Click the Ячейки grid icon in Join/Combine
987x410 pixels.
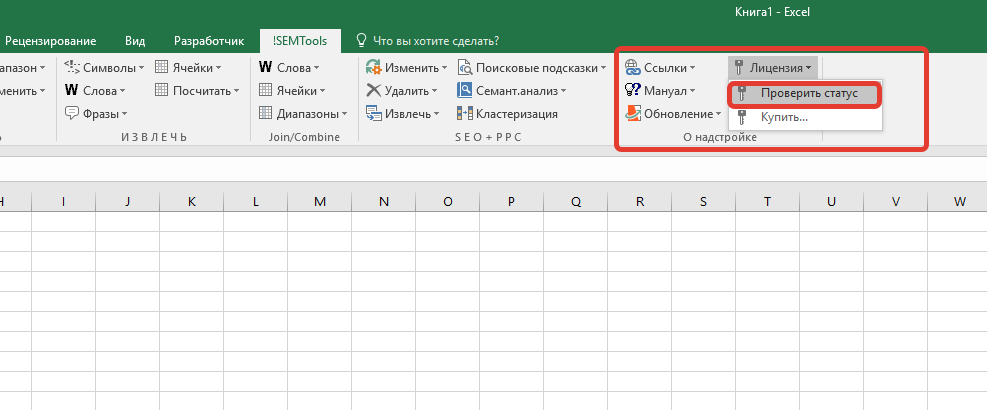pyautogui.click(x=266, y=91)
